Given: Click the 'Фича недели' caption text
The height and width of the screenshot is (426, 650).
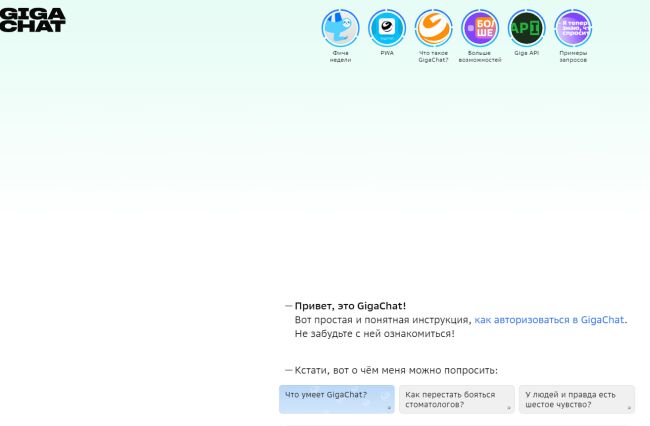Looking at the screenshot, I should pos(340,56).
